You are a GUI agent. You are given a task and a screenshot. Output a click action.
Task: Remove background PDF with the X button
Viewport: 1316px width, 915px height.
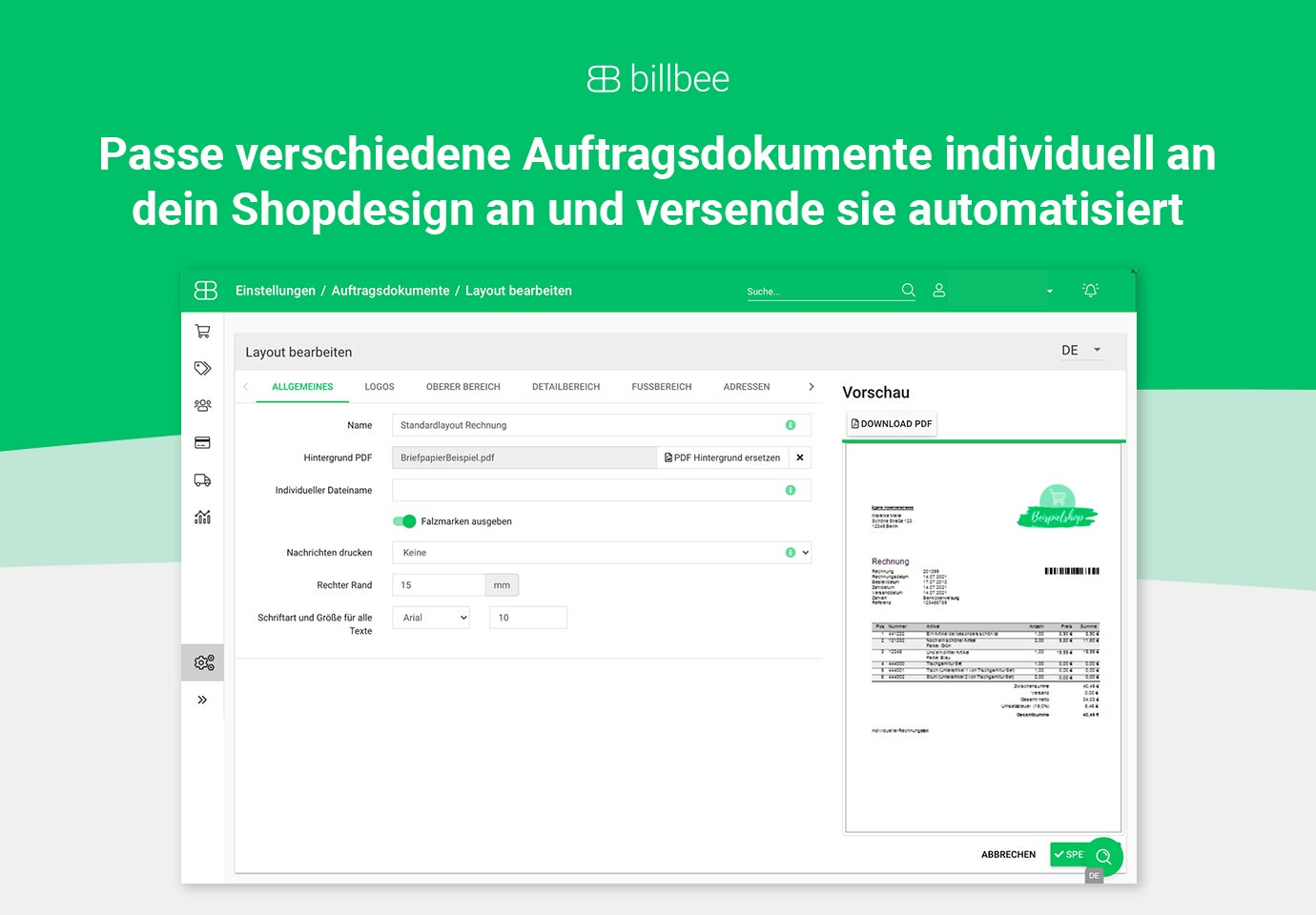tap(800, 457)
